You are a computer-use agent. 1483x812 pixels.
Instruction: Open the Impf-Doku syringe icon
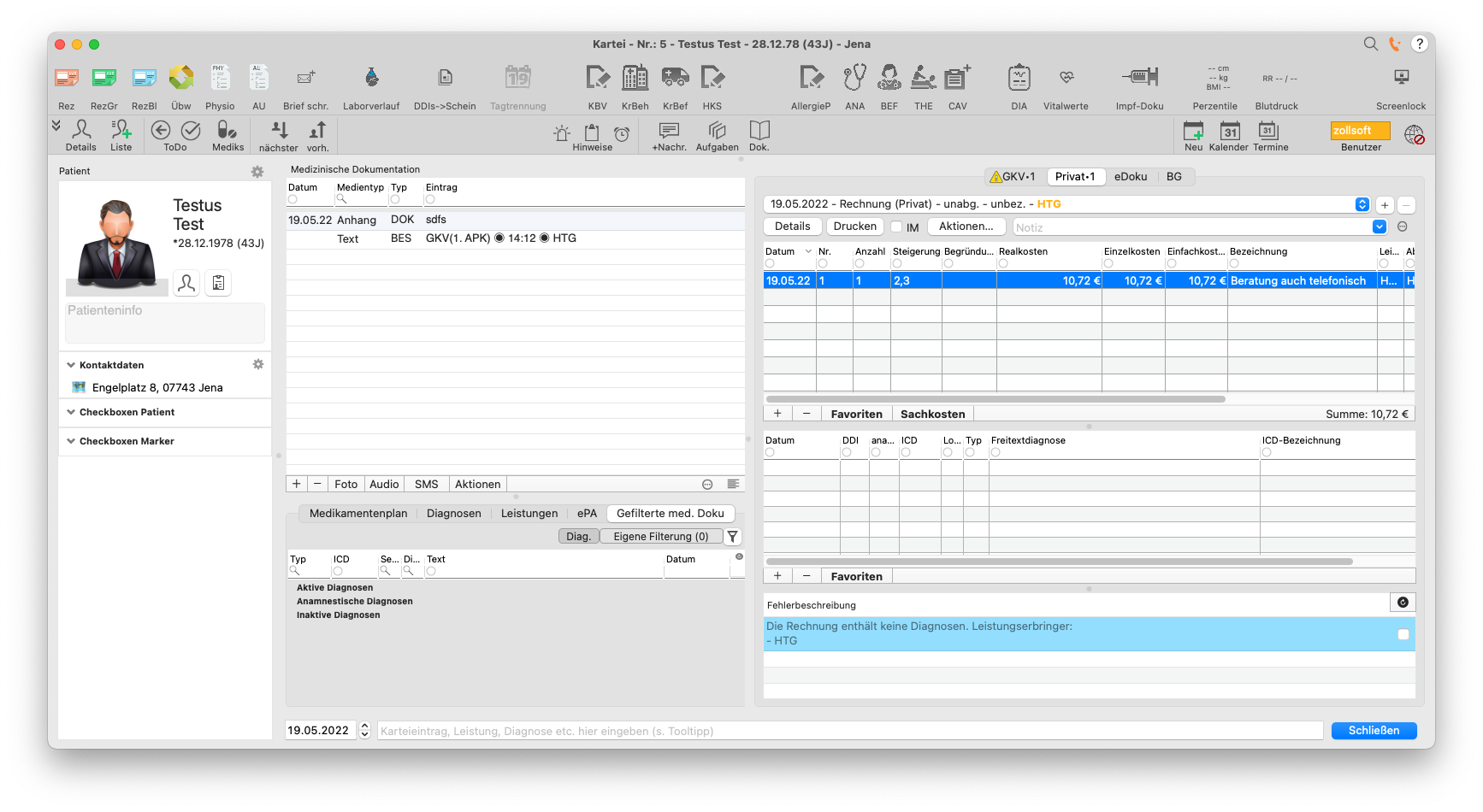coord(1140,77)
